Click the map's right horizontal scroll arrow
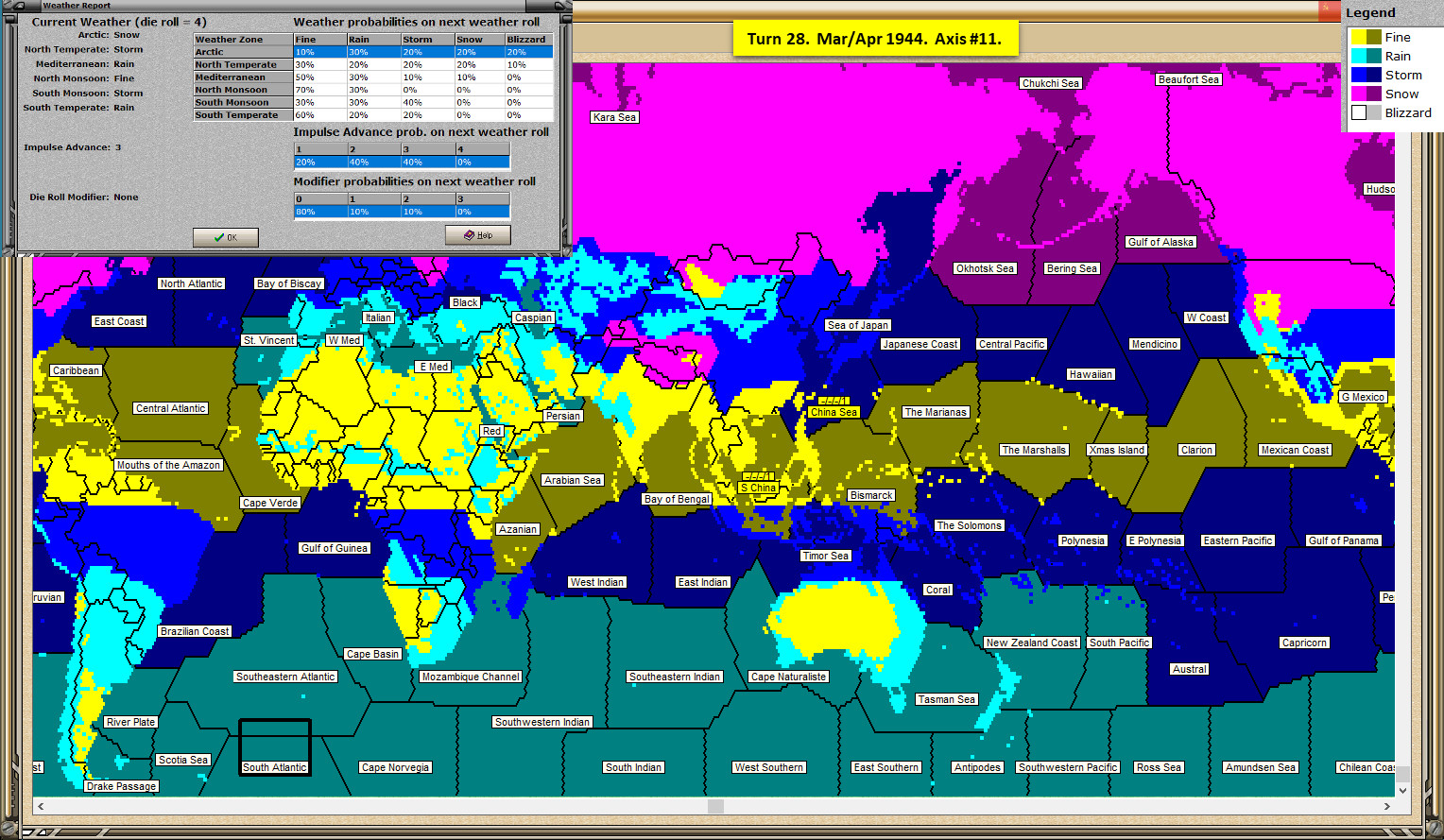 coord(1386,806)
